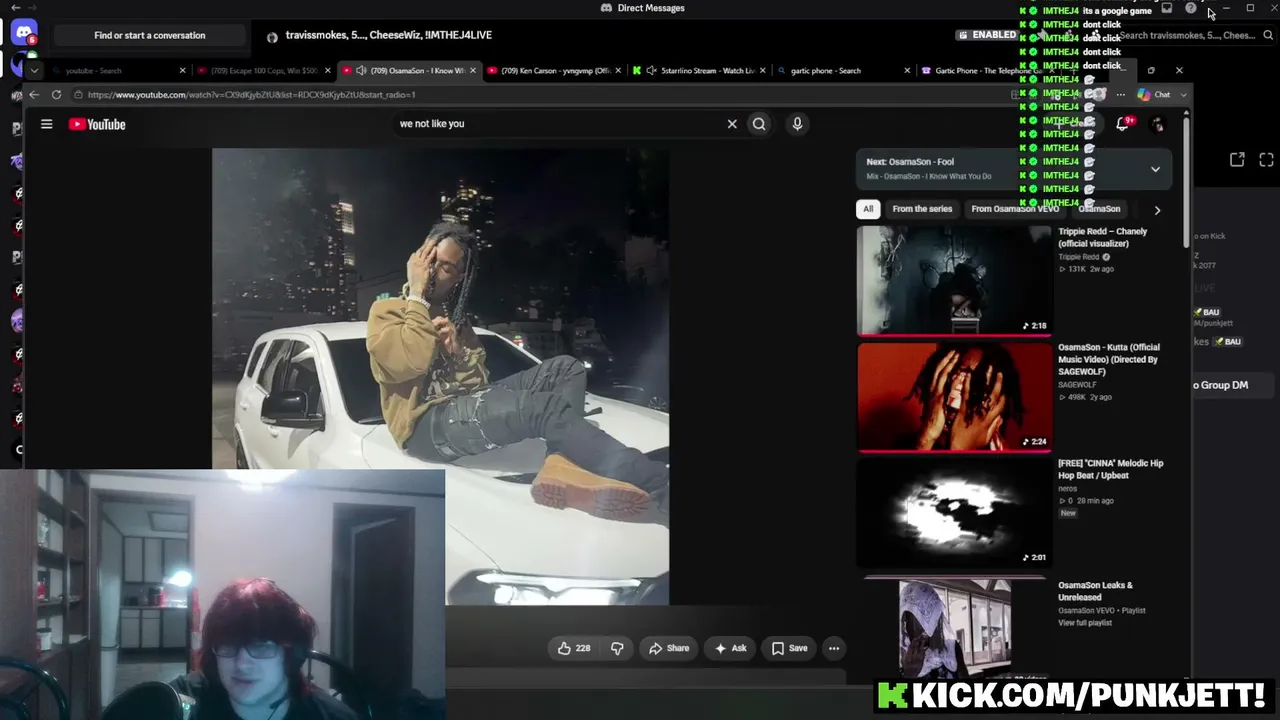1280x720 pixels.
Task: Open the 'Trippie Redd – Chanely' title link
Action: point(1103,237)
